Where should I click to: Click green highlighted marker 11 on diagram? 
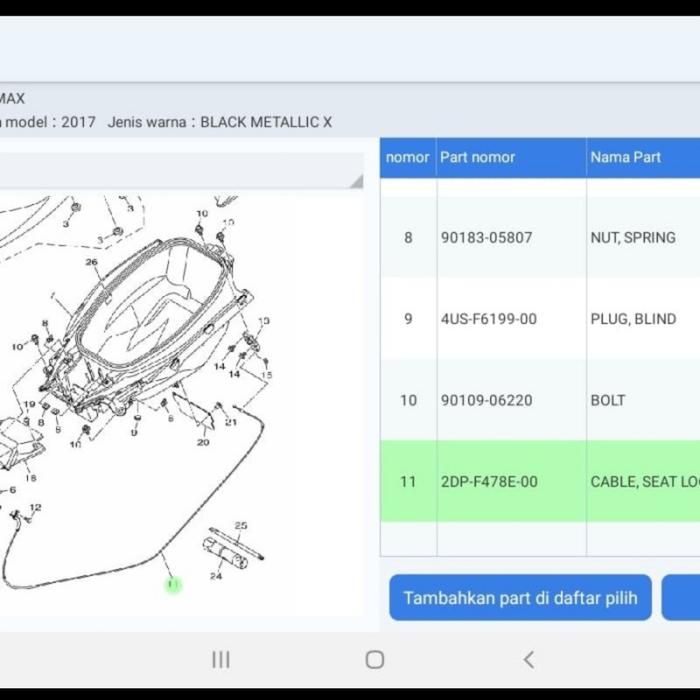173,584
